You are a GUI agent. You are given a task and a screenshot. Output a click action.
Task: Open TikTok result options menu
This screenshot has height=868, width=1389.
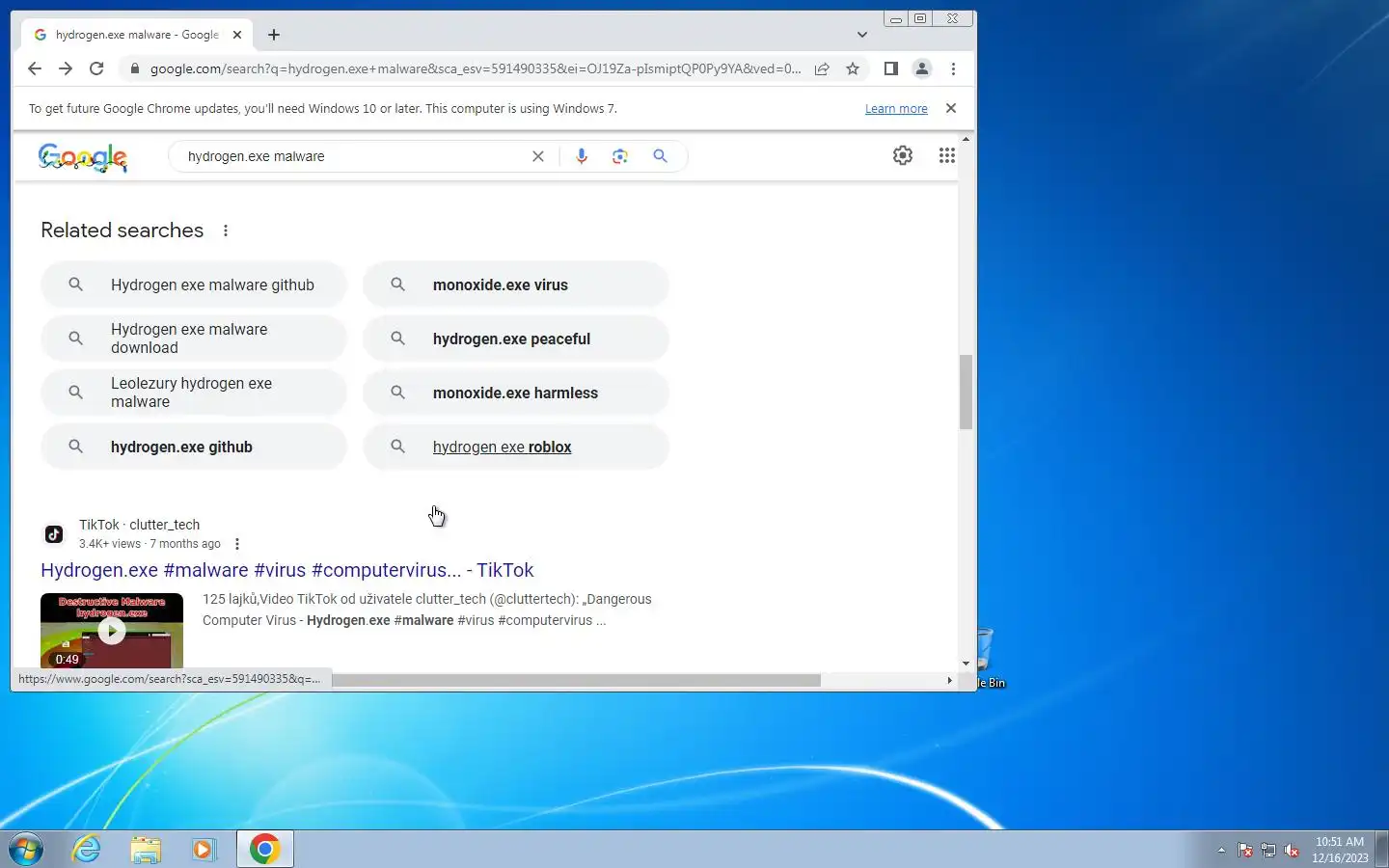(237, 544)
